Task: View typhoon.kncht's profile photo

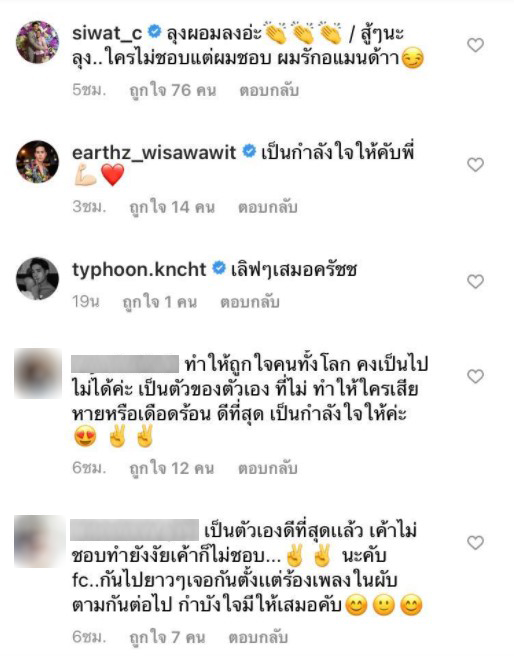Action: coord(37,278)
